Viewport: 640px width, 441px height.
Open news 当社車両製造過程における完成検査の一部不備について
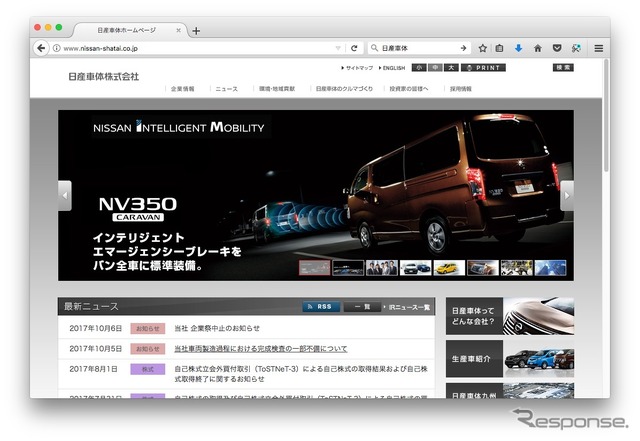pyautogui.click(x=261, y=349)
